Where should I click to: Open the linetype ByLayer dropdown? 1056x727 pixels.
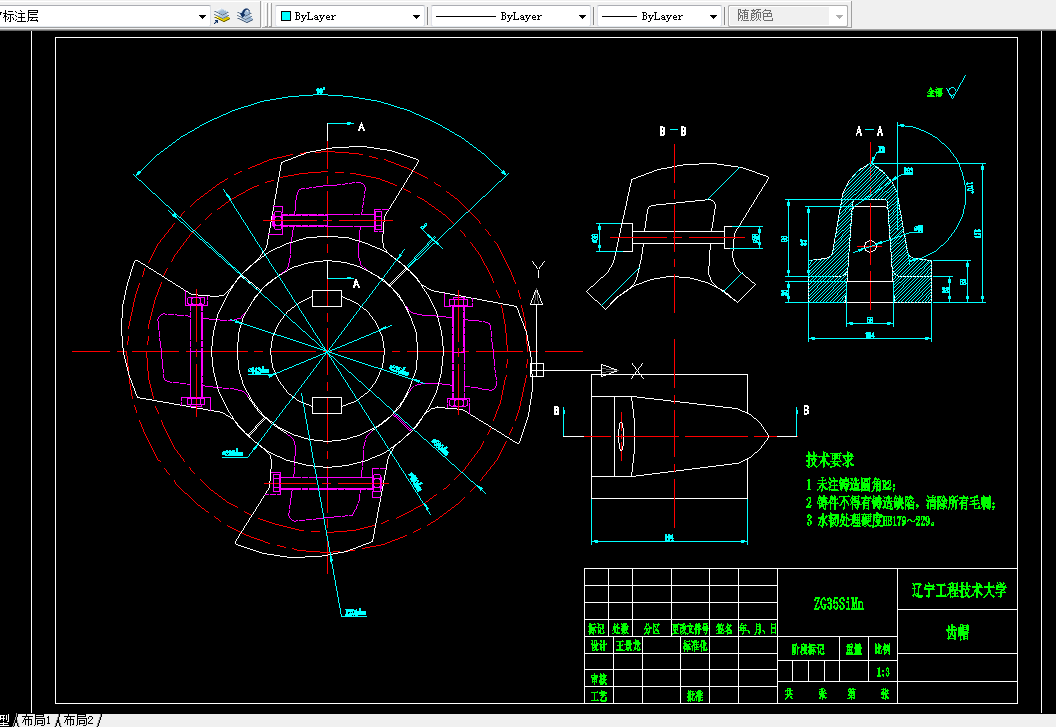click(582, 17)
